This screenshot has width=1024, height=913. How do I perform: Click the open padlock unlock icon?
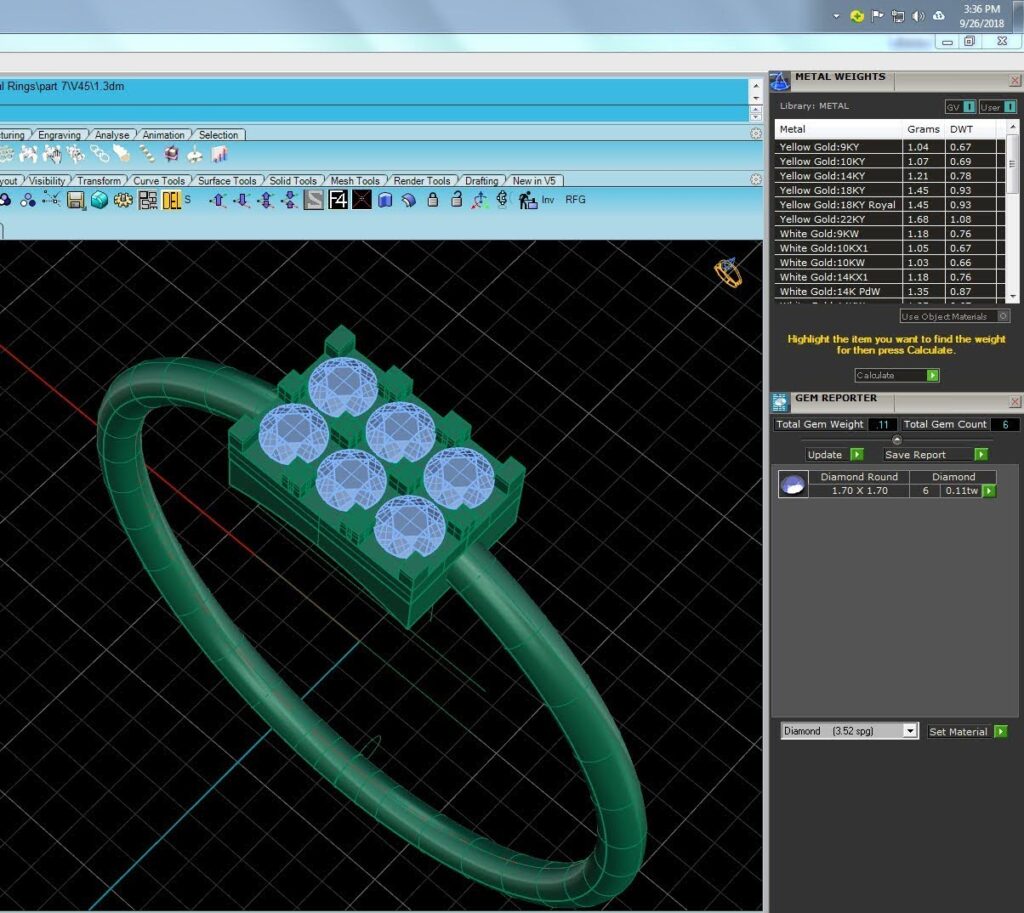[456, 200]
